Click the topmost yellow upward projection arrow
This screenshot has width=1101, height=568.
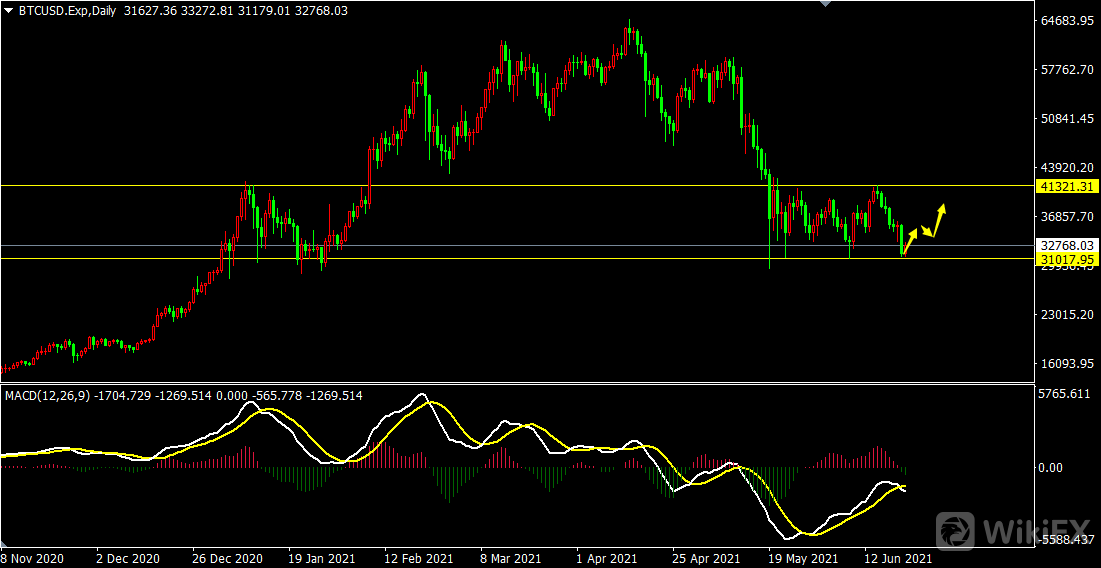[941, 217]
